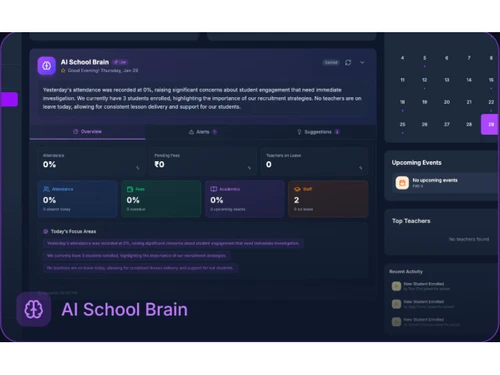Click the Pending Fees ₹0 stat
Viewport: 500px width, 375px height.
[x=203, y=161]
